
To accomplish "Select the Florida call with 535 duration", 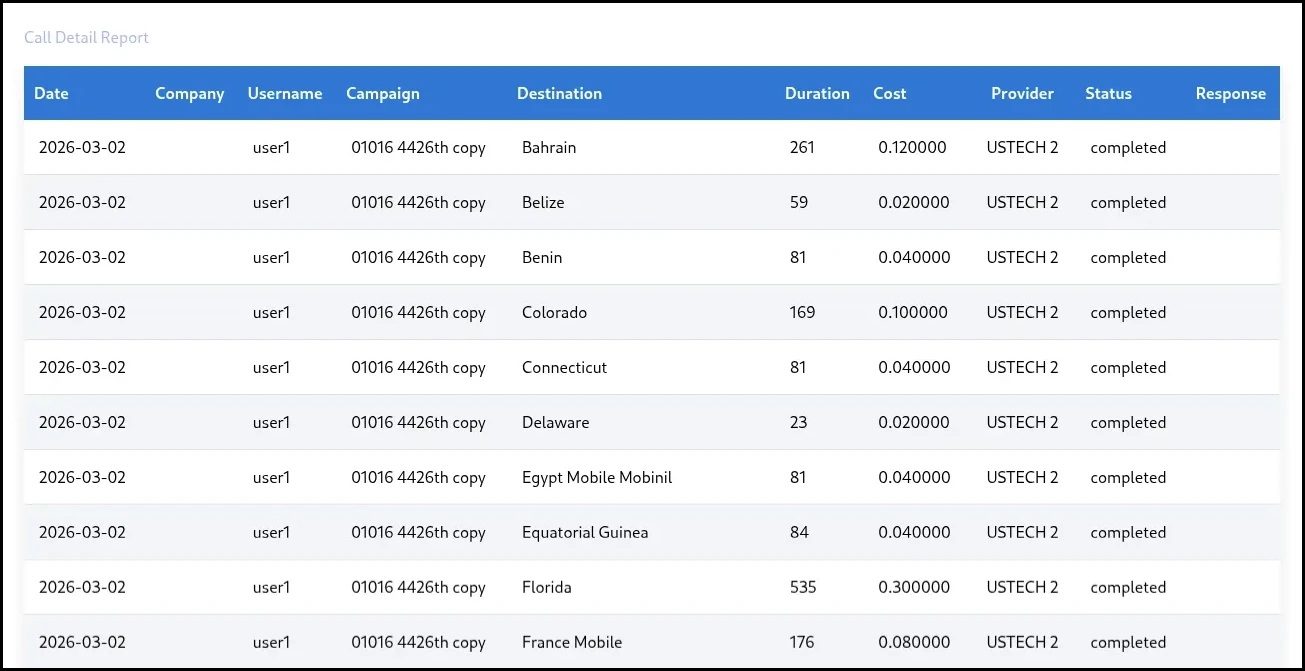I will click(547, 587).
